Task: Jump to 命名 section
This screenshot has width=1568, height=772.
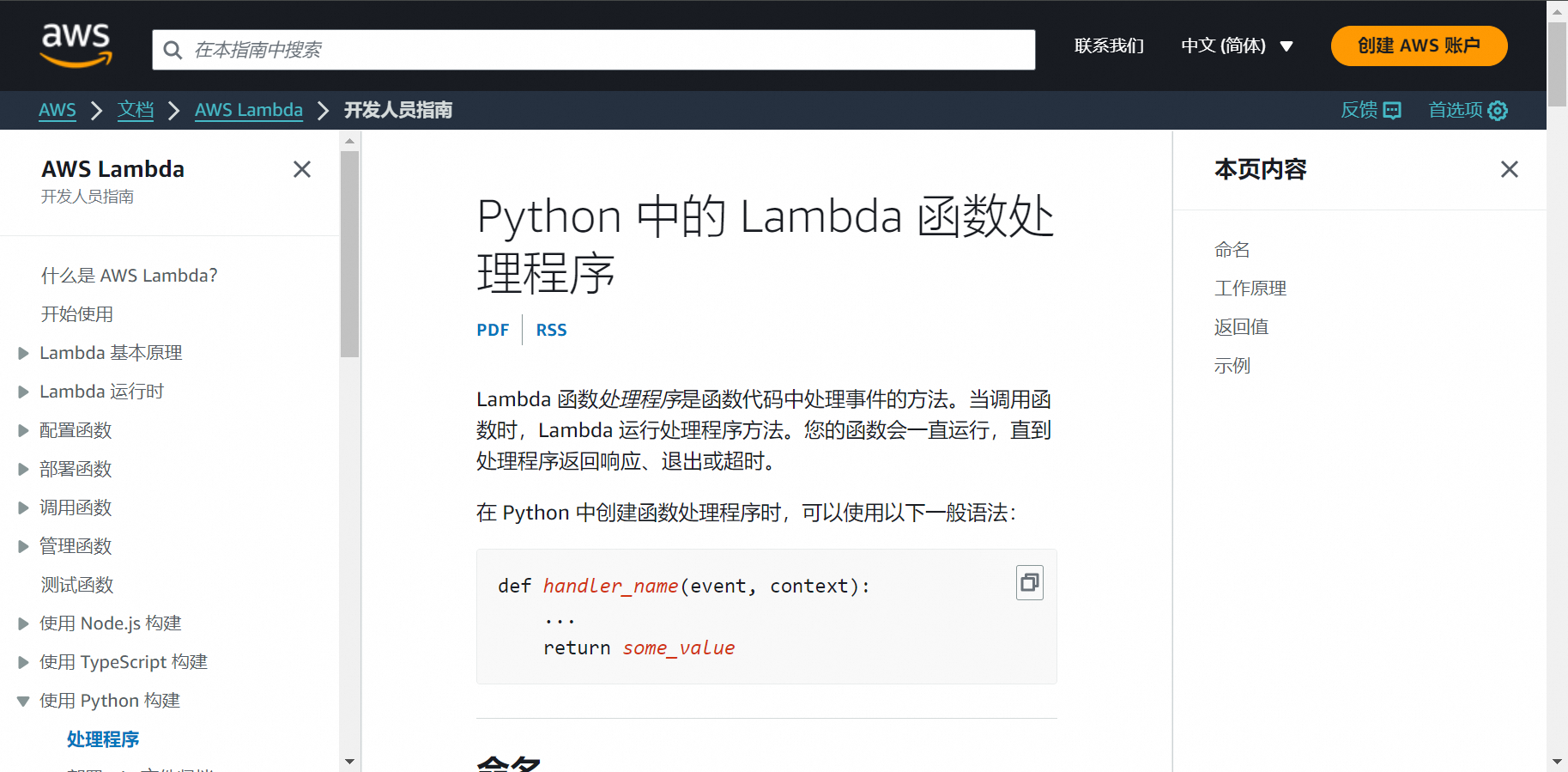Action: pyautogui.click(x=1232, y=250)
